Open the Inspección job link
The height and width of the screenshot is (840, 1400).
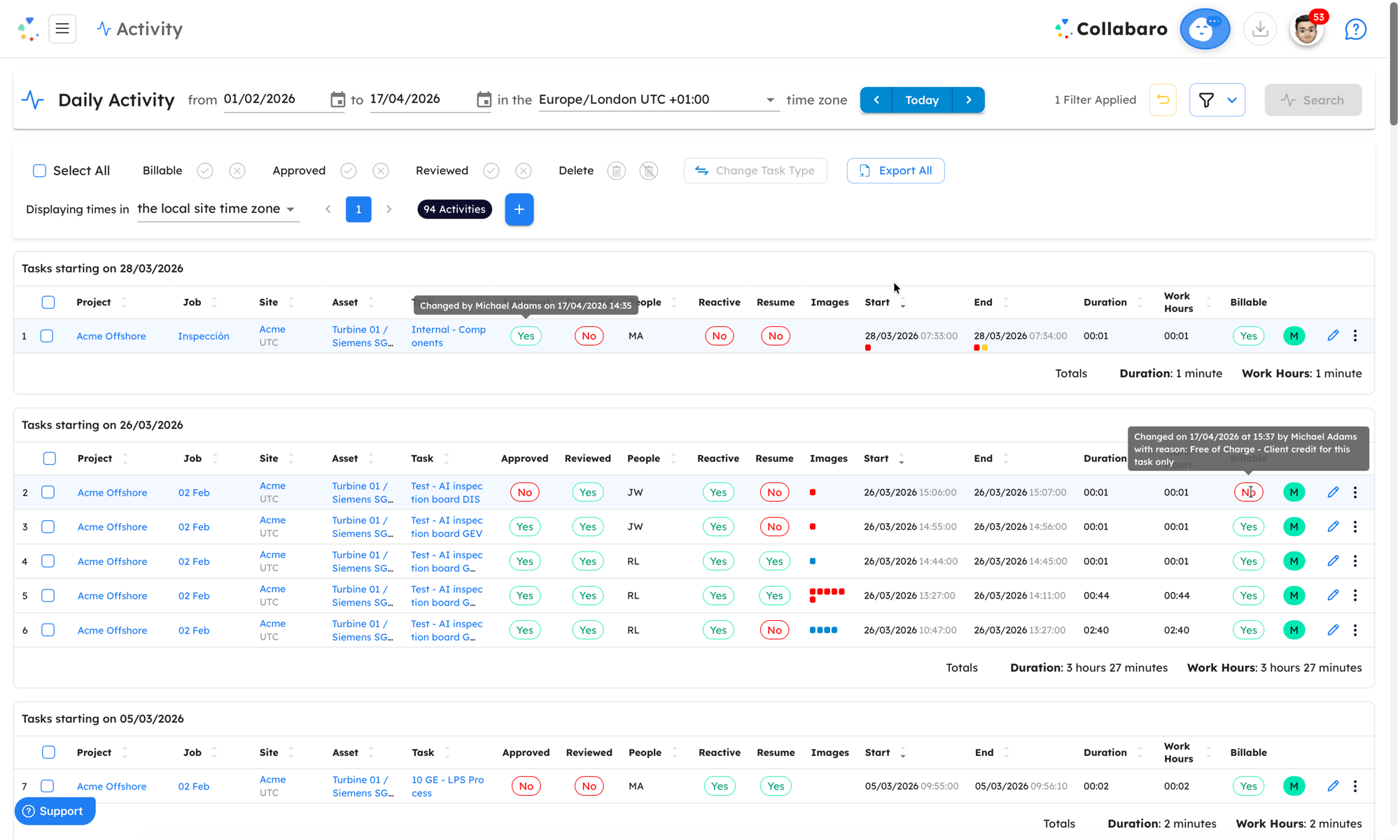(x=204, y=336)
